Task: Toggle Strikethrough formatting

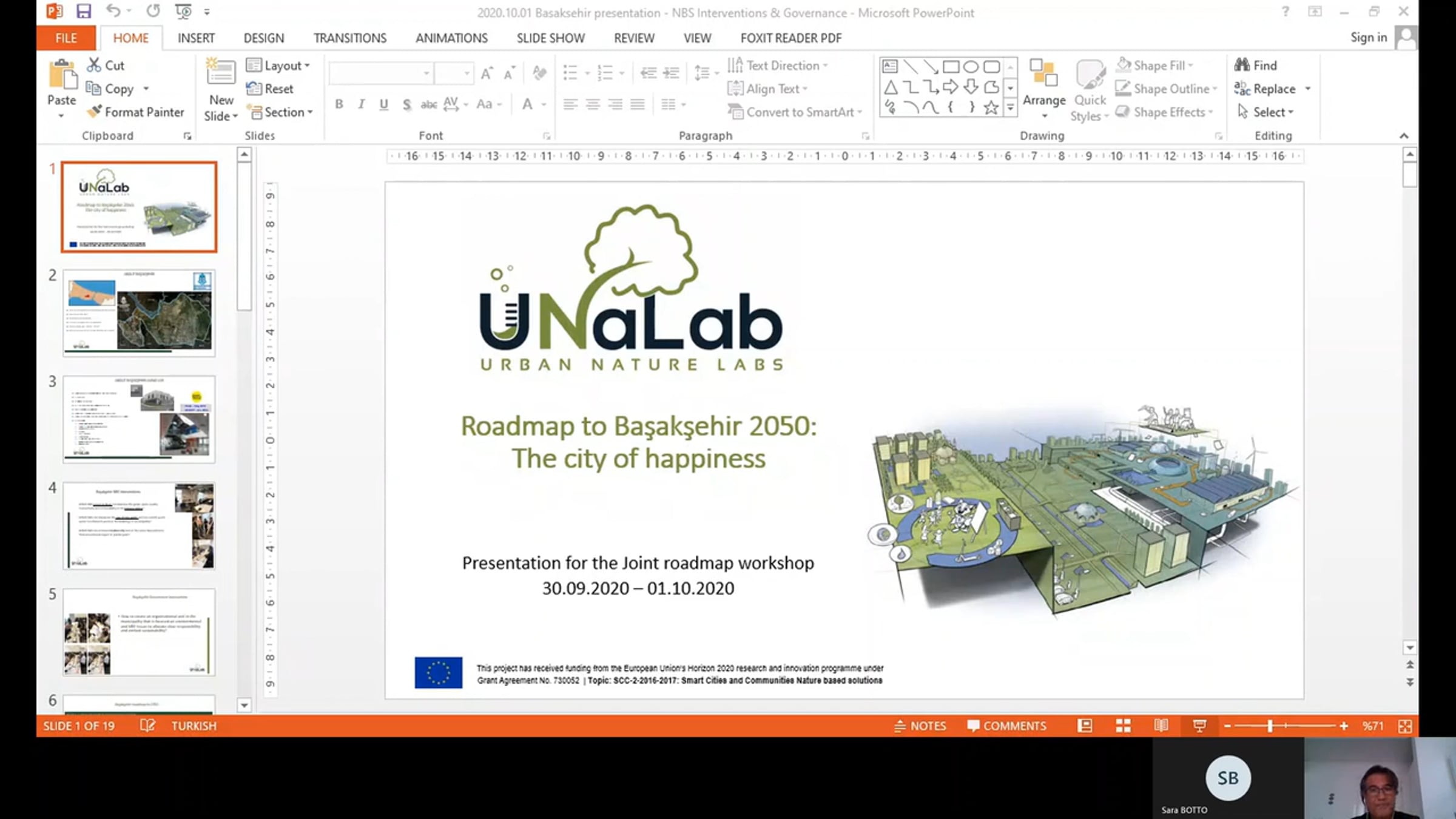Action: coord(429,104)
